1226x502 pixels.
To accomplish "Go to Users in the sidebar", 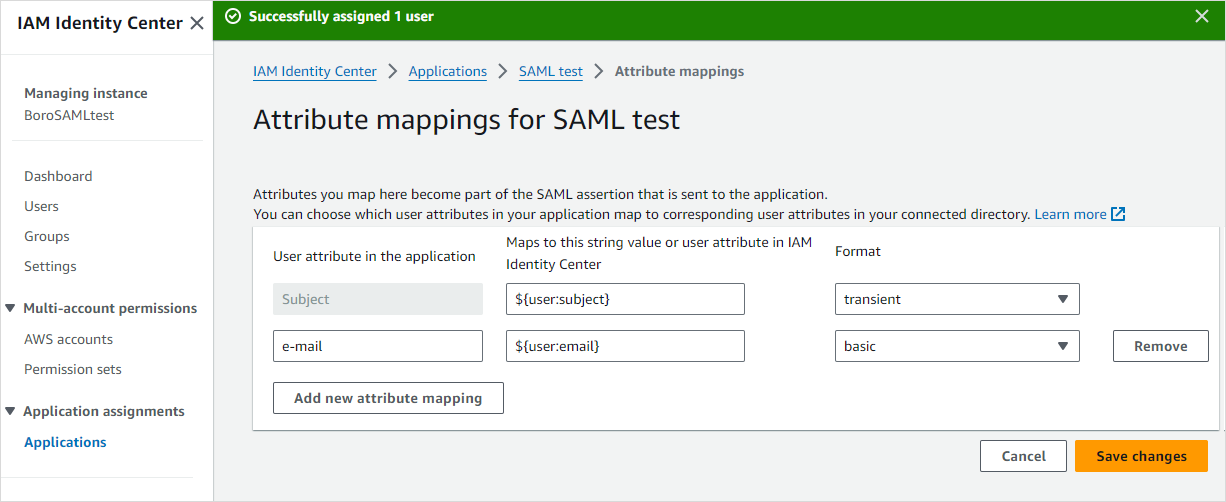I will point(42,206).
